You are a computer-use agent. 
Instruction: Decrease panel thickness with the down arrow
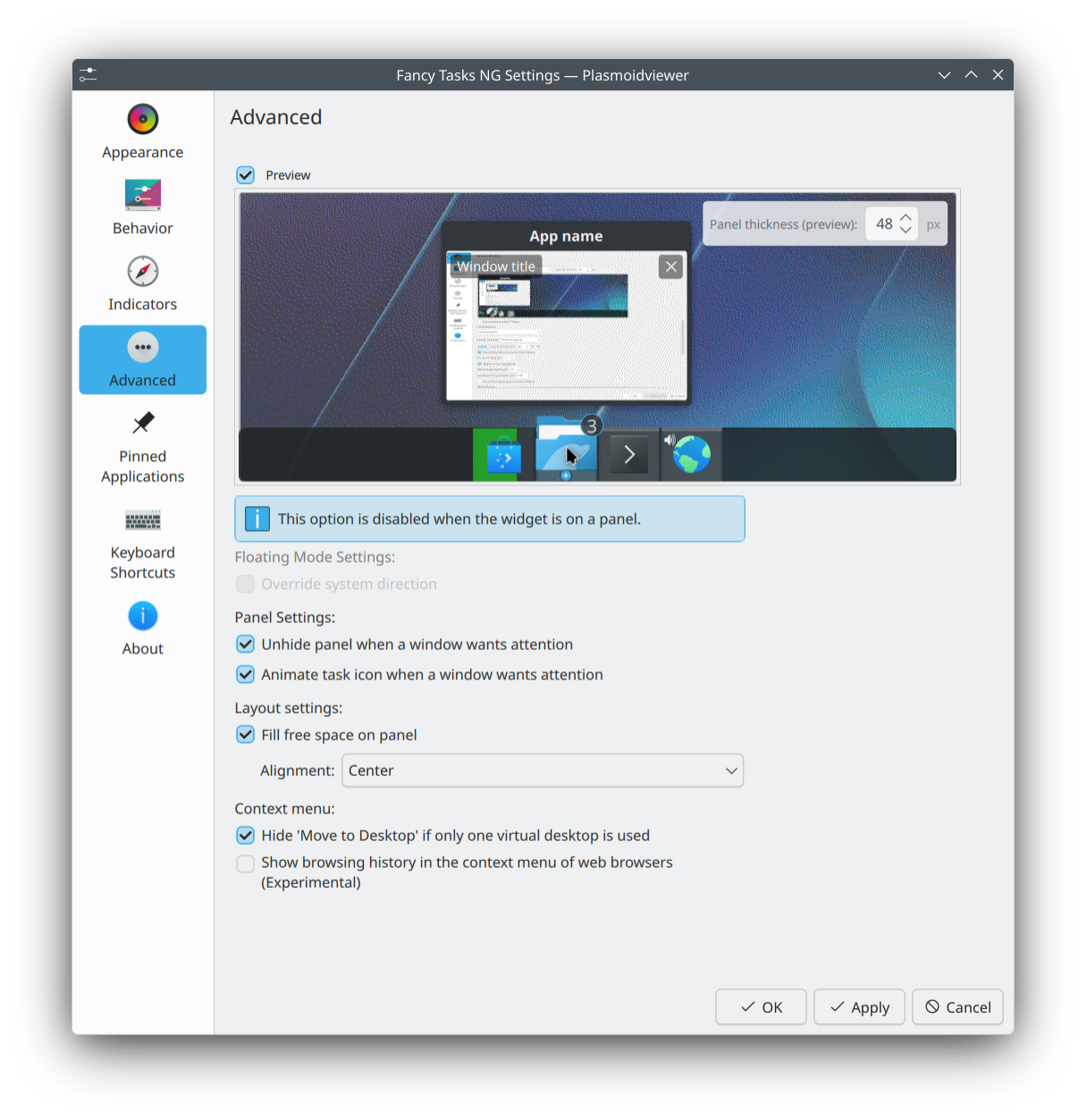pyautogui.click(x=906, y=231)
